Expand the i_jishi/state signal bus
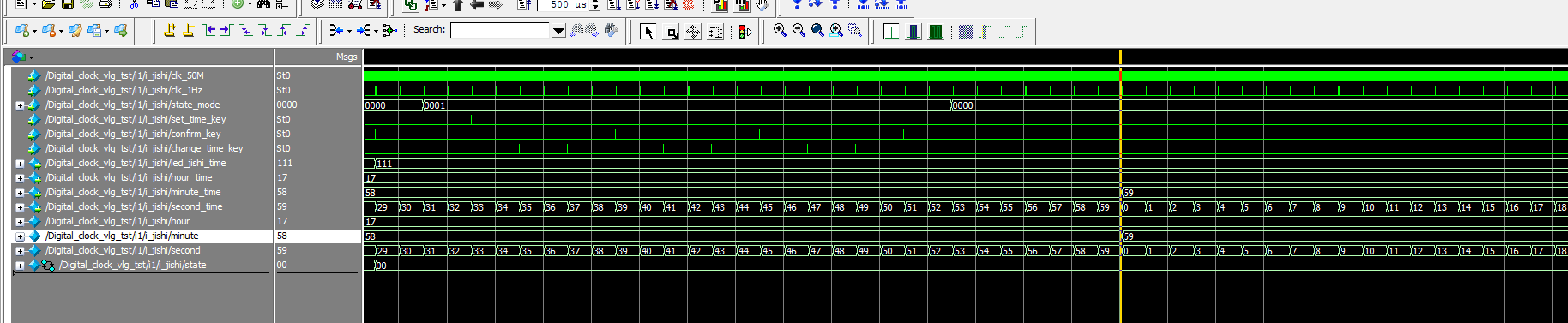 [20, 266]
